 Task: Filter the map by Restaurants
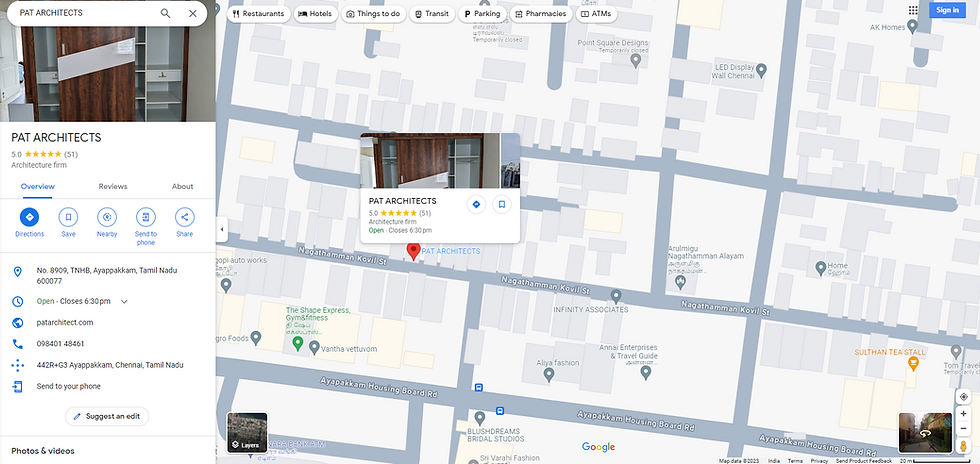point(258,14)
